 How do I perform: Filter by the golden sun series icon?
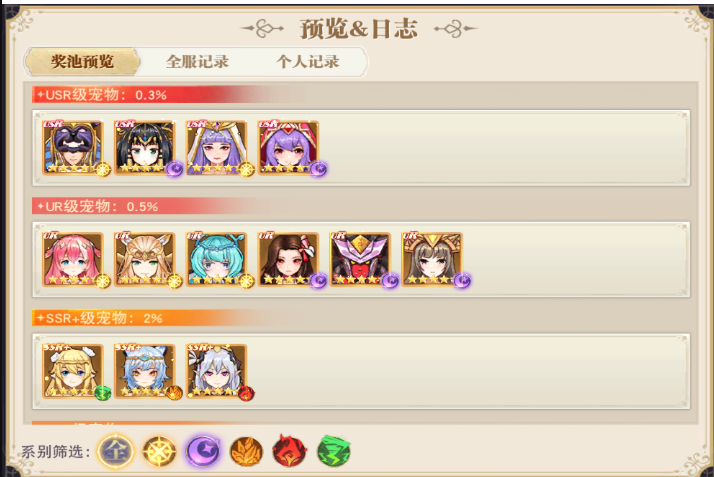[x=159, y=452]
